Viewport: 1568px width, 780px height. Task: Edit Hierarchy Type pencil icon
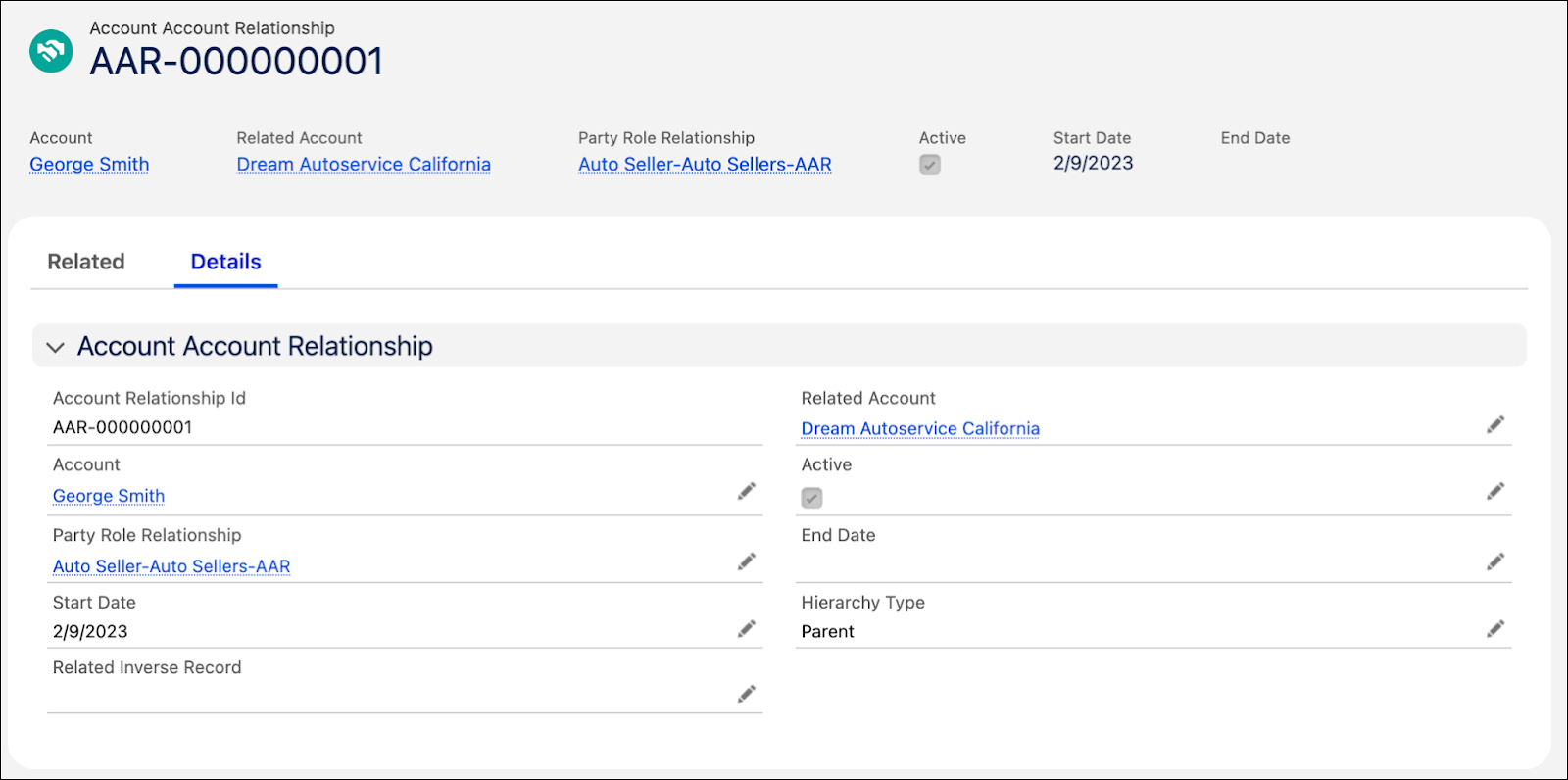[1495, 628]
